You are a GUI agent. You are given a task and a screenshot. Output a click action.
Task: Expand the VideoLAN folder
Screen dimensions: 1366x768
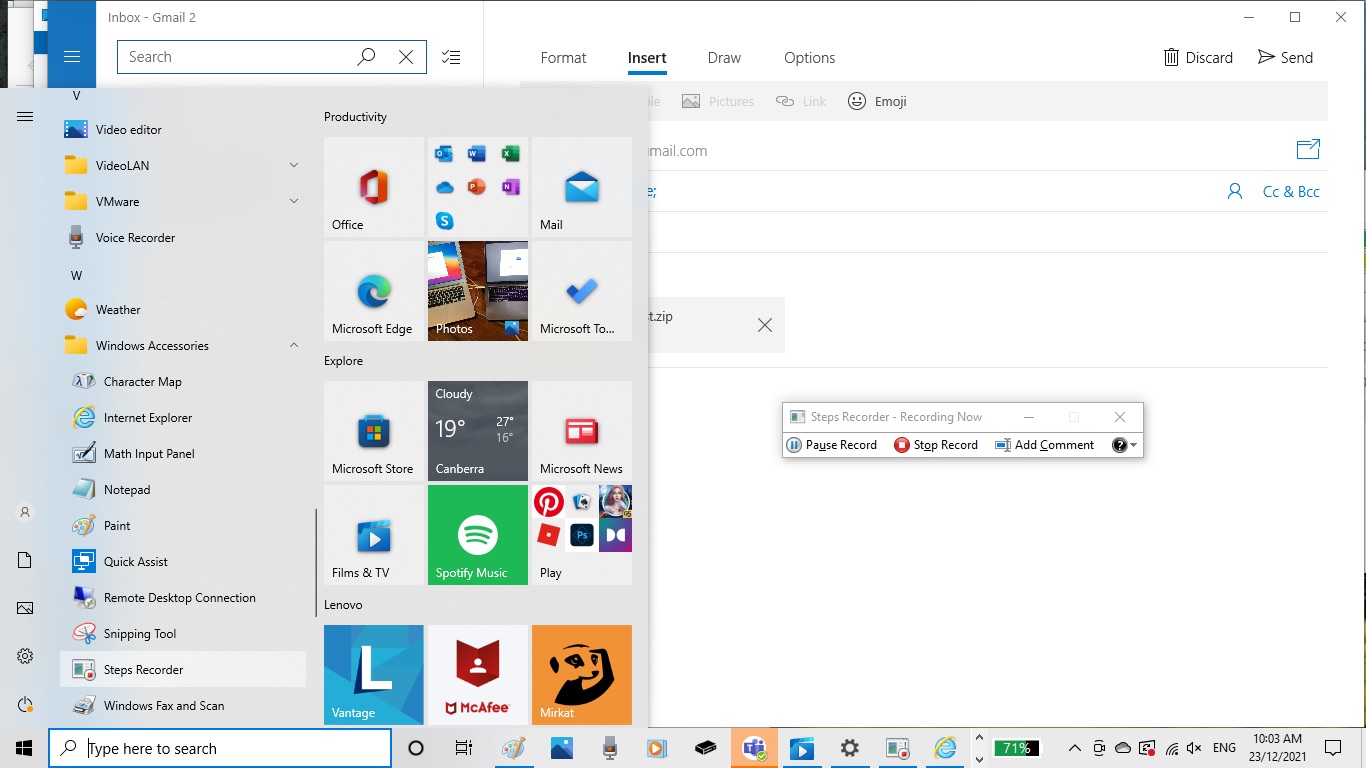294,166
